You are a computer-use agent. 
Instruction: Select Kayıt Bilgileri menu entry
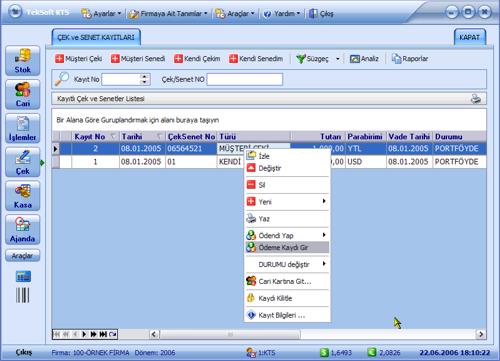tap(287, 315)
